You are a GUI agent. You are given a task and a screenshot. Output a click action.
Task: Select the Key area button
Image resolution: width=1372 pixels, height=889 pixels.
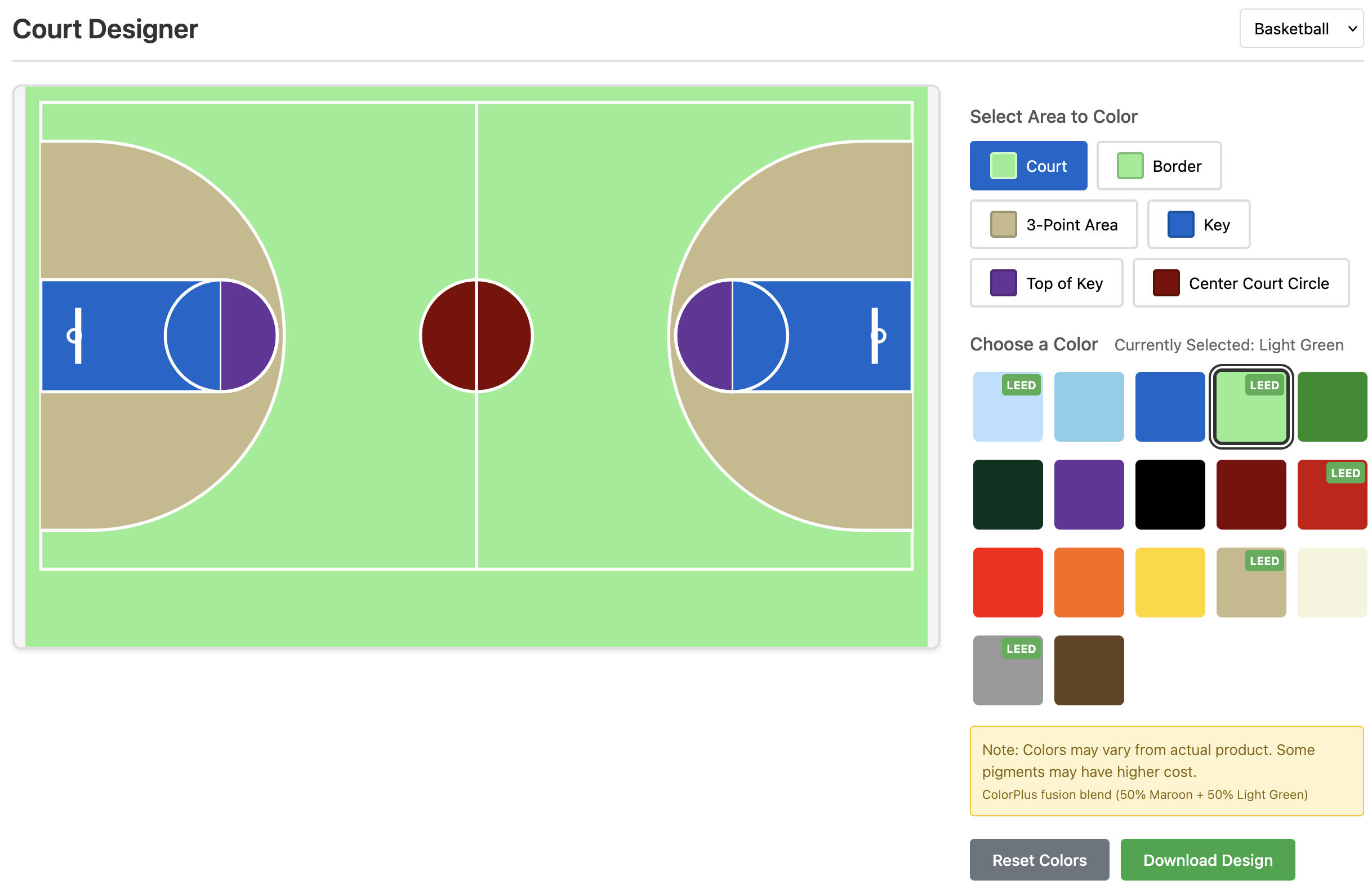pyautogui.click(x=1198, y=225)
